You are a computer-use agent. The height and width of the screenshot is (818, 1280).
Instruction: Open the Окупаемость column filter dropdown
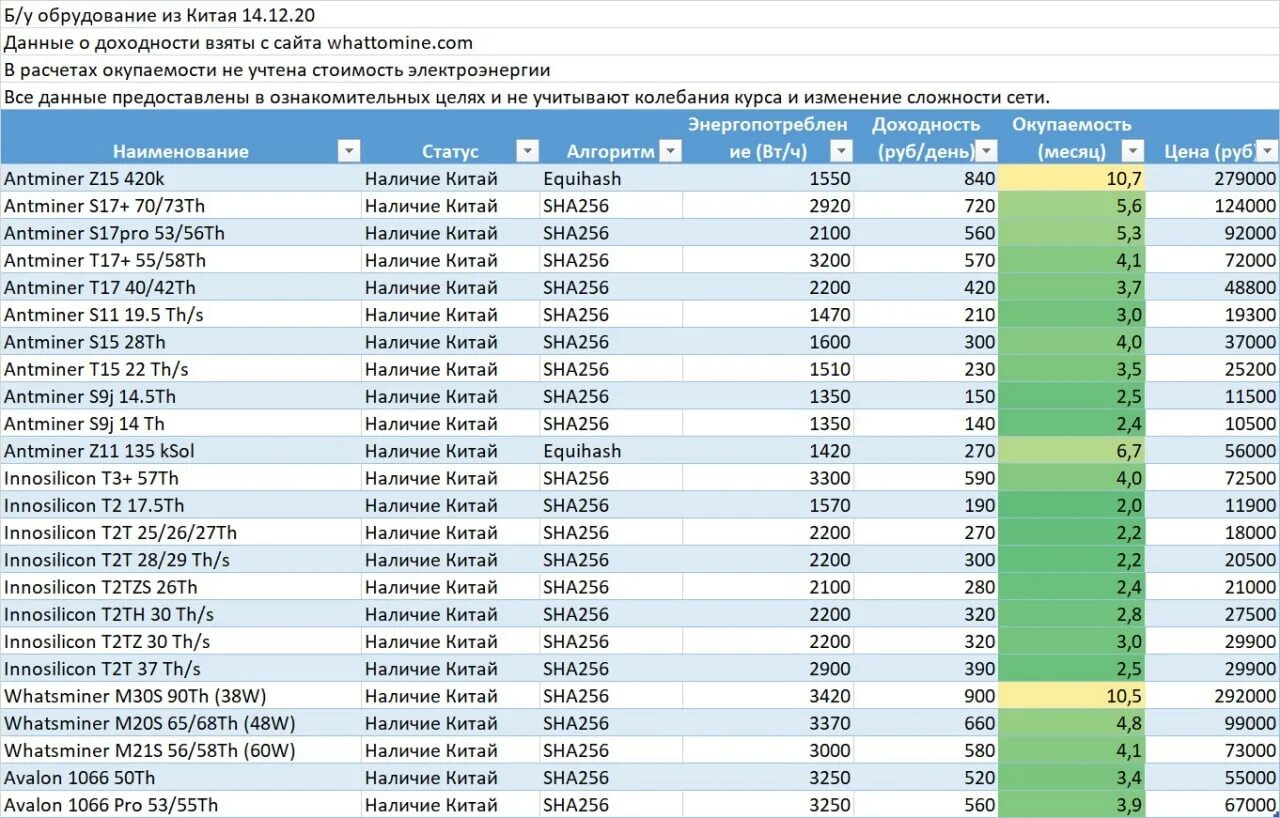click(x=1132, y=151)
